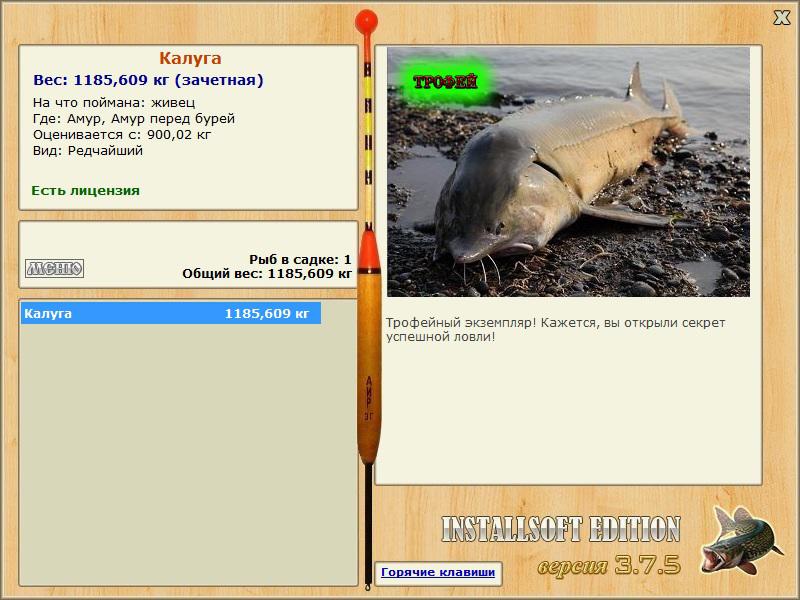Click the Калуга fish photo
The image size is (800, 600).
coord(568,172)
